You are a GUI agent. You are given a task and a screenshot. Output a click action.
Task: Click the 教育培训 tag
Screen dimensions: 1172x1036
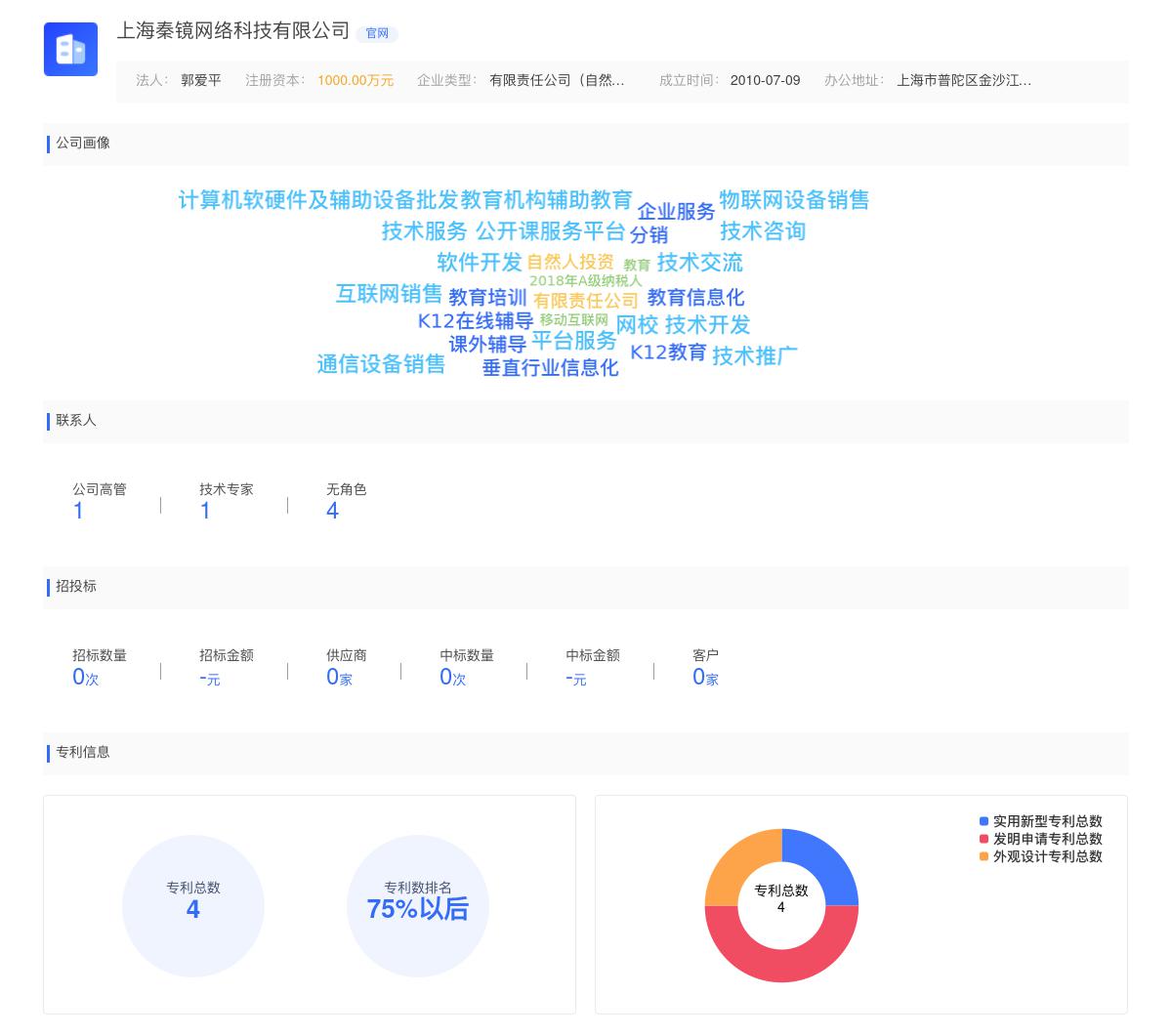487,298
